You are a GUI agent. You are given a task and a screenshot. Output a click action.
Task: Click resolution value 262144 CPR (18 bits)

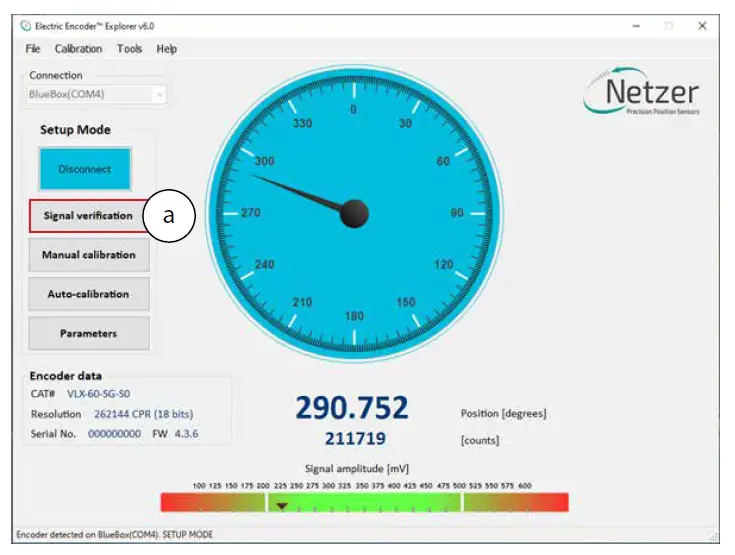[x=143, y=414]
